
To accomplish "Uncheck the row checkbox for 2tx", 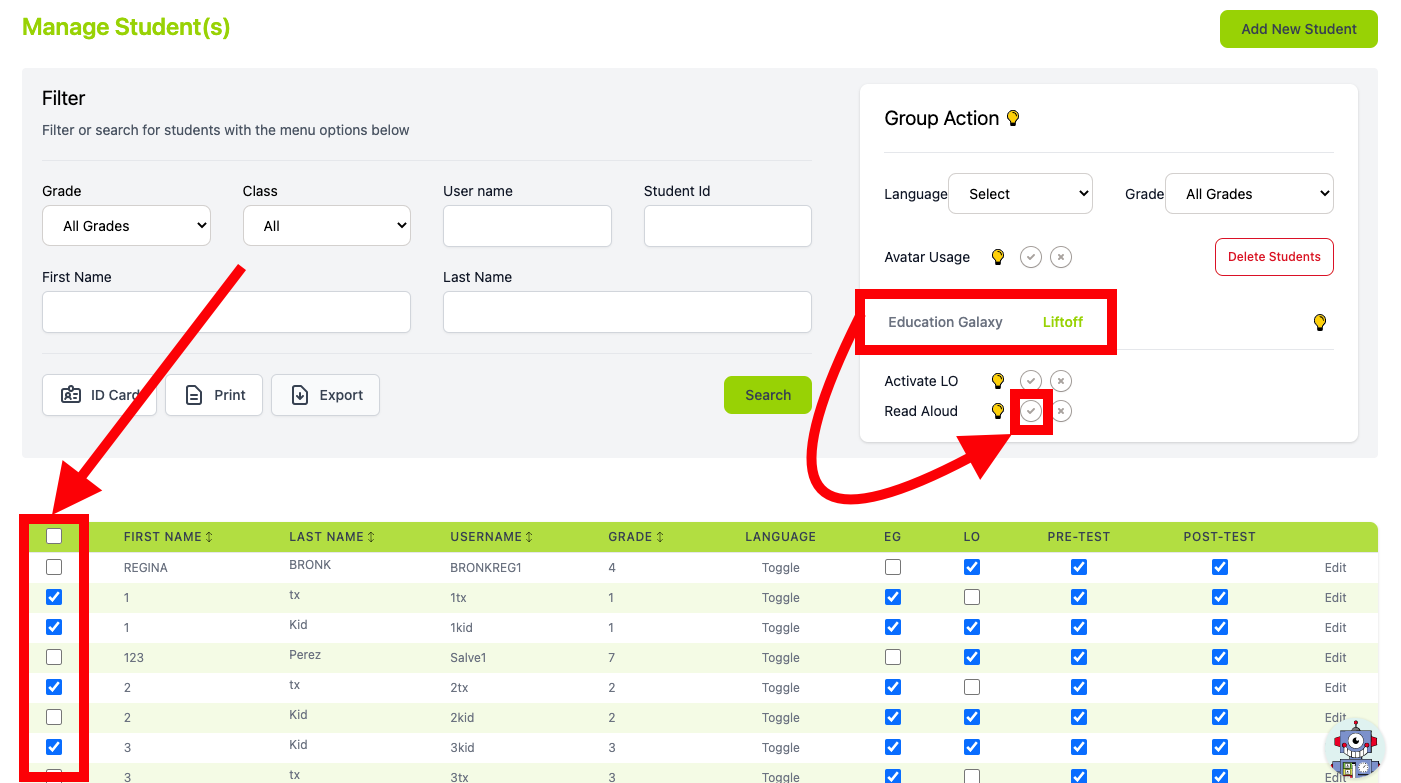I will tap(54, 687).
